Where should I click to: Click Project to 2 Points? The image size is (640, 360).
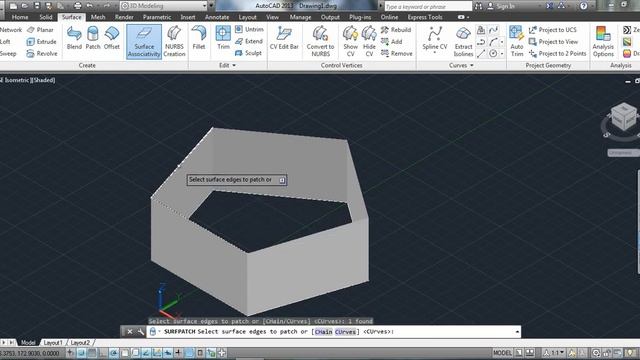click(x=557, y=53)
